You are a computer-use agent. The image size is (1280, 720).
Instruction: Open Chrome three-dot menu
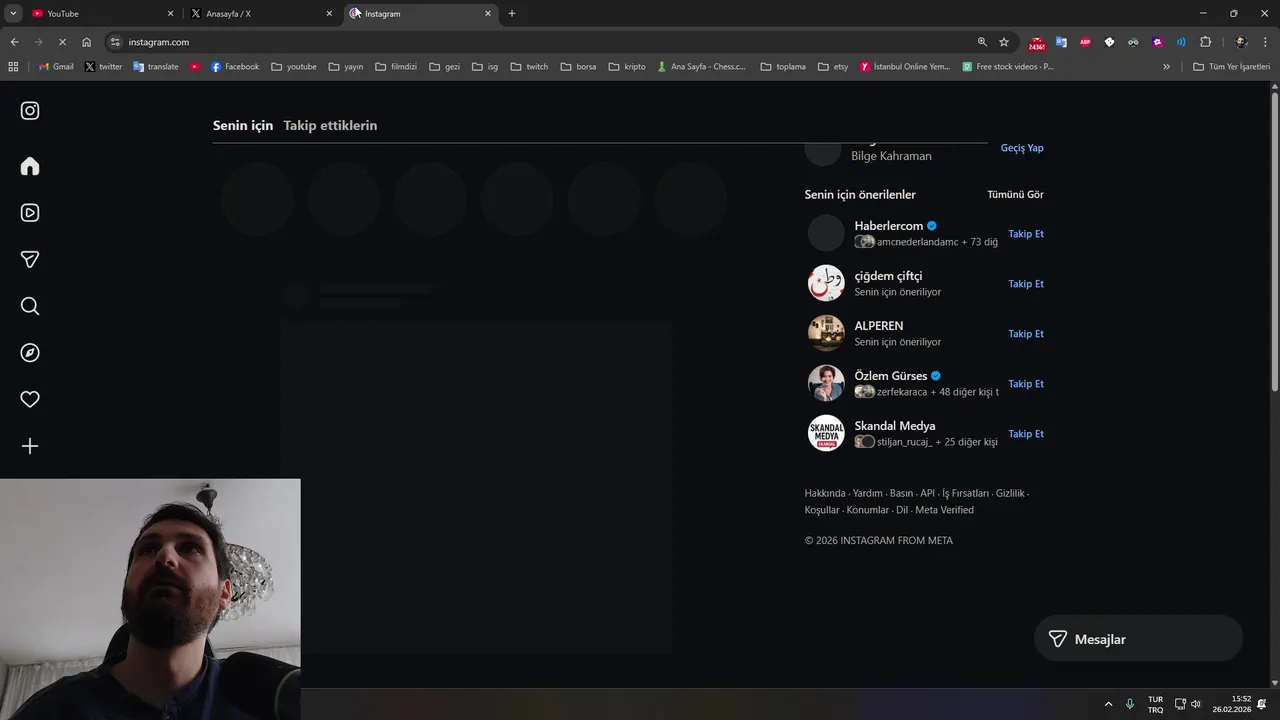tap(1266, 42)
